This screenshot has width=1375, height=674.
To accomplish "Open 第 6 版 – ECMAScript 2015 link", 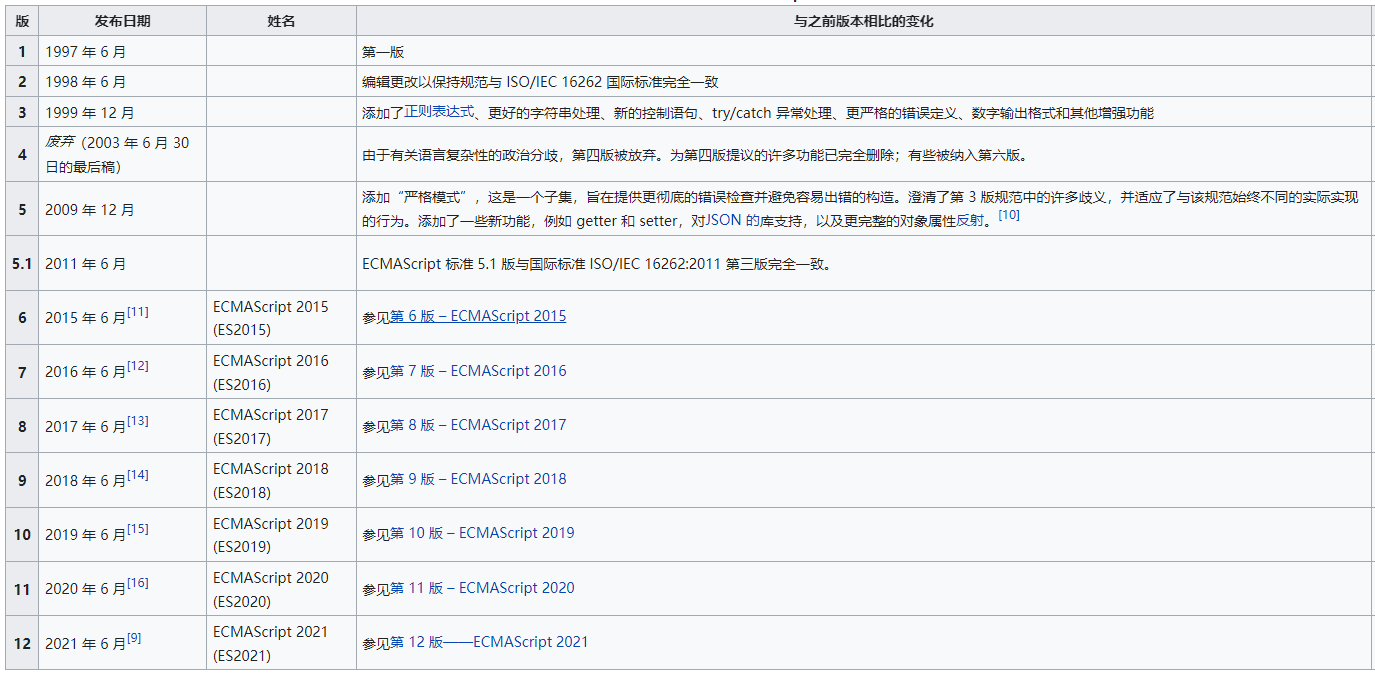I will tap(478, 316).
